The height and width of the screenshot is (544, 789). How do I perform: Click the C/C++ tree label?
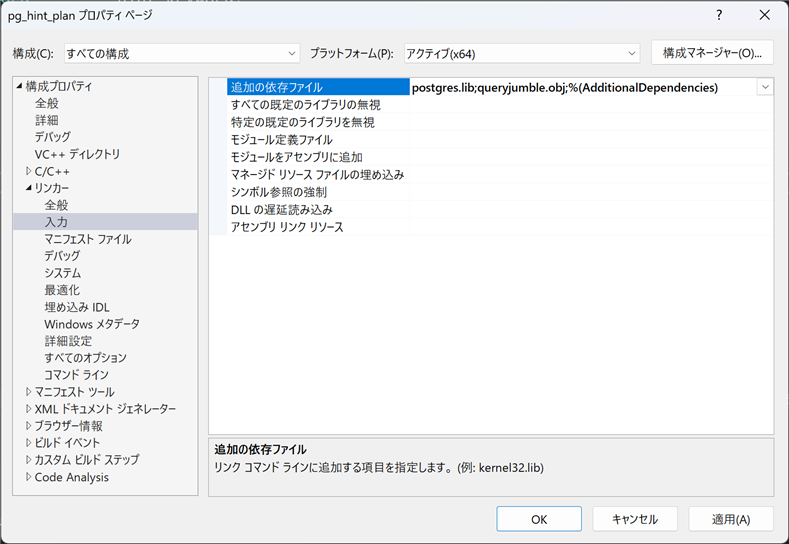point(52,171)
